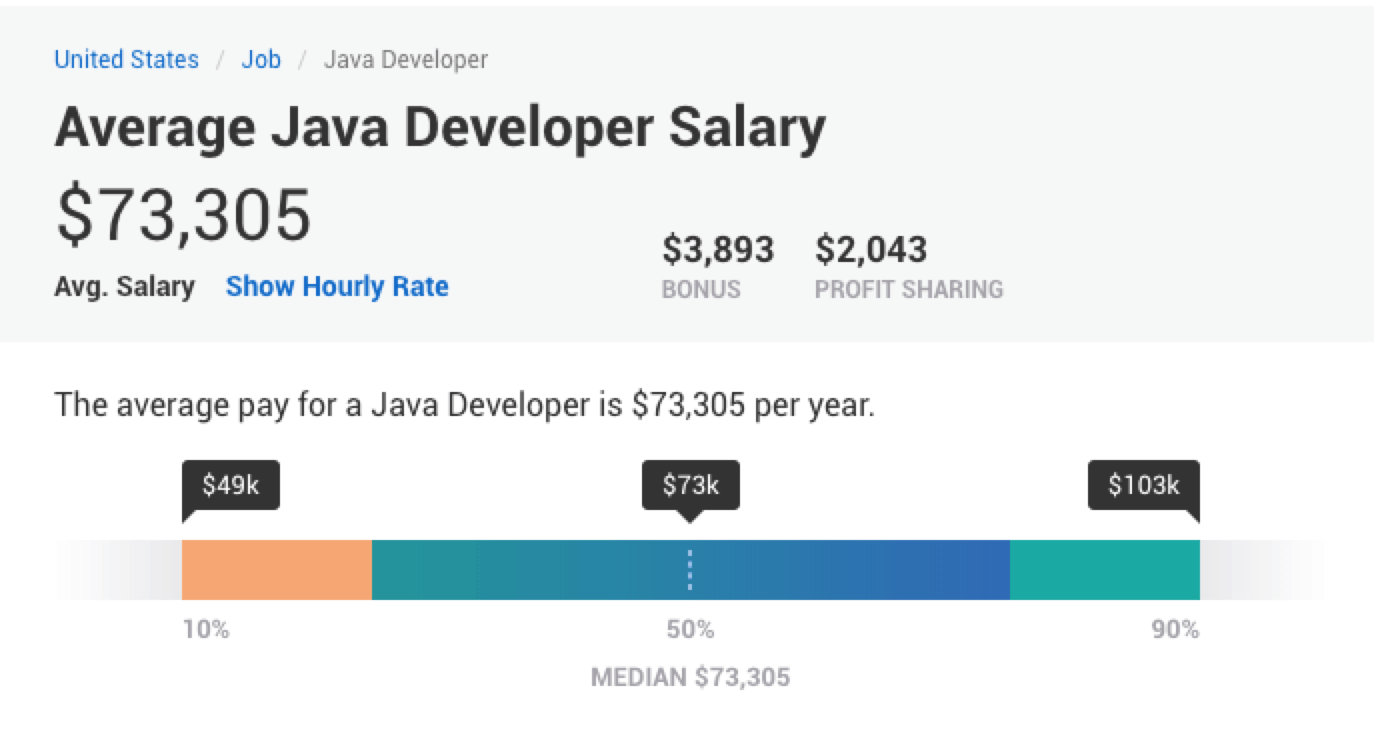Viewport: 1374px width, 744px height.
Task: Click the Average Java Developer Salary heading
Action: 440,126
